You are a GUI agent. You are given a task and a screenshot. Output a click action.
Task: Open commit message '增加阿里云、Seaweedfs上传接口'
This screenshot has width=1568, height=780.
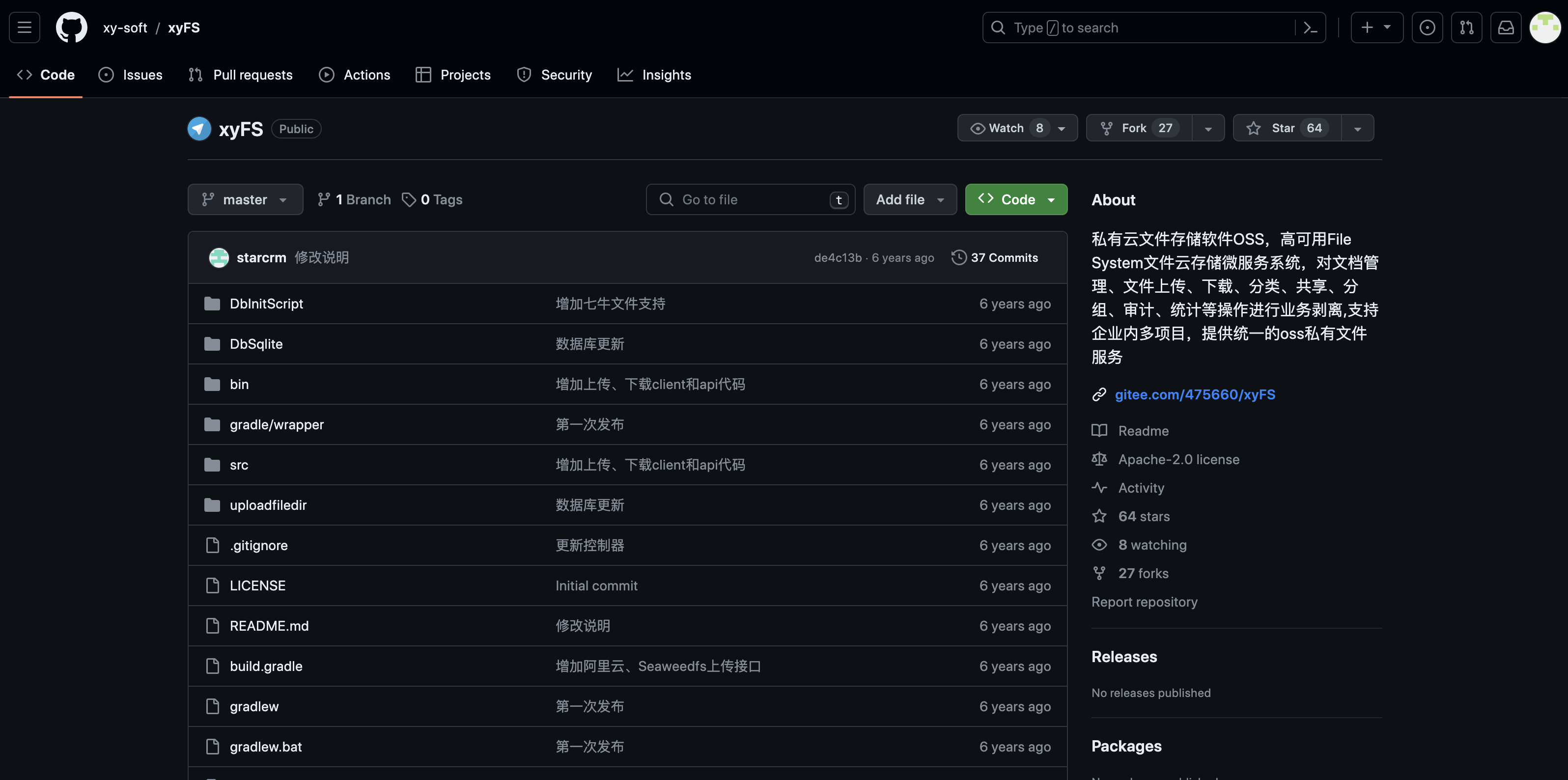658,666
